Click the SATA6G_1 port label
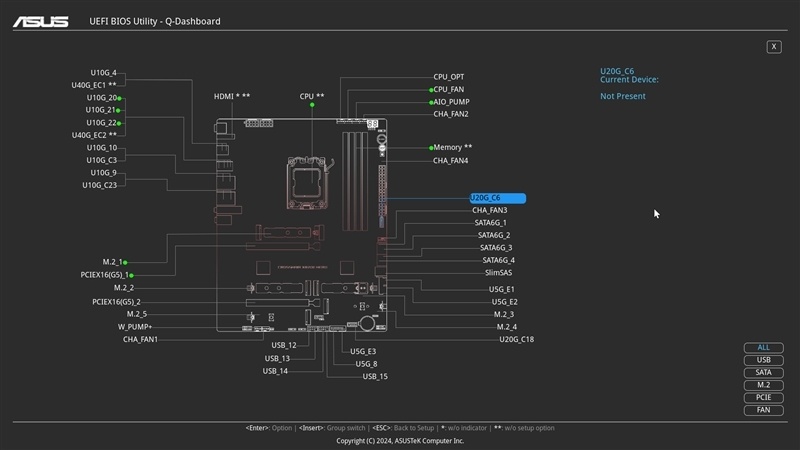The image size is (800, 450). [x=490, y=223]
